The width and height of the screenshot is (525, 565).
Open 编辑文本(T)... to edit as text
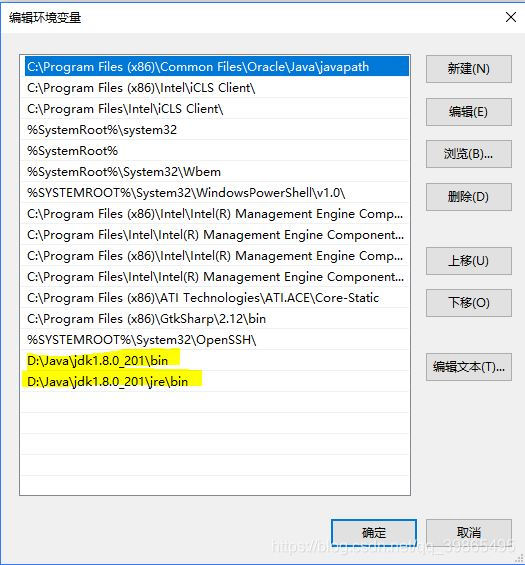[468, 367]
